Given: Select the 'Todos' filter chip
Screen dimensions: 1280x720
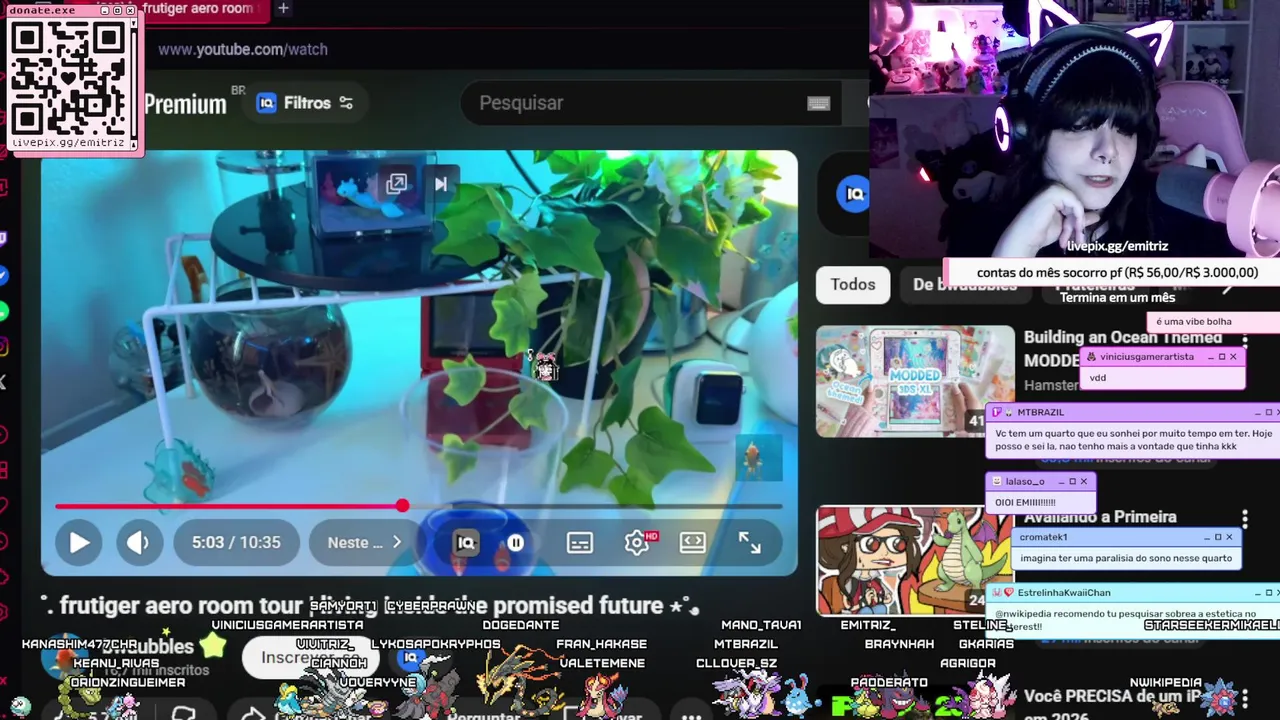Looking at the screenshot, I should coord(853,284).
